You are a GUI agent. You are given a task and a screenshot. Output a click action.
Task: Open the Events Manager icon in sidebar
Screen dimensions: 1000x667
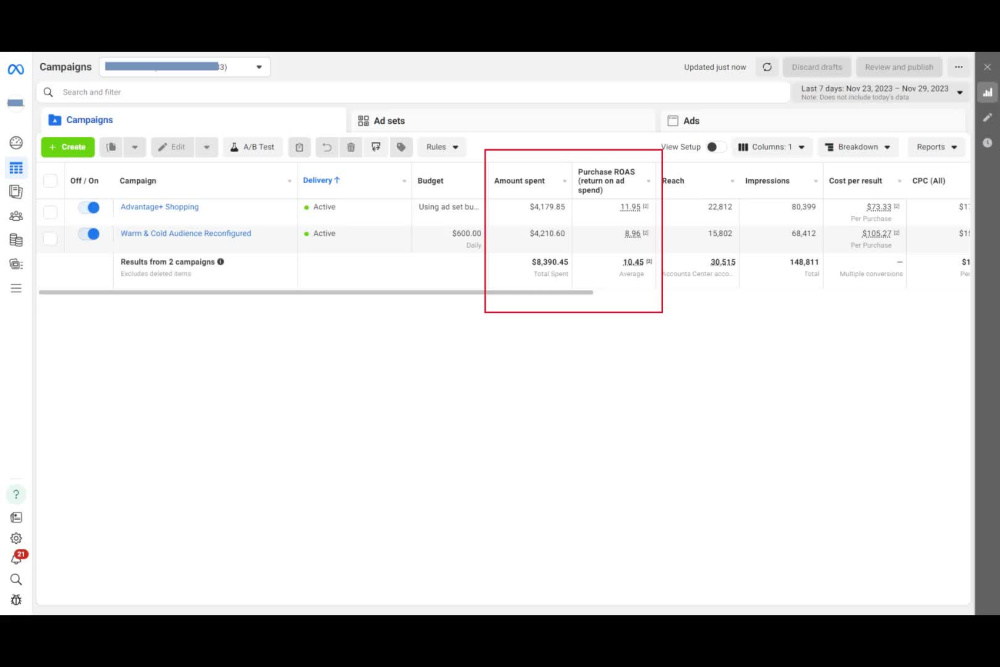click(16, 264)
